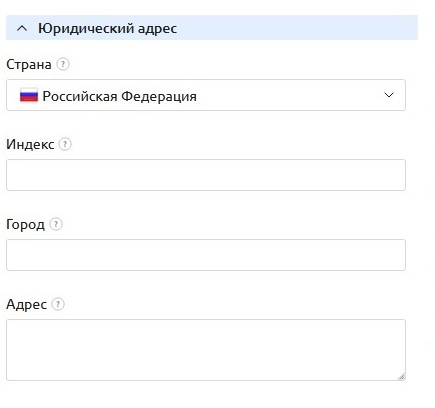The image size is (435, 408).
Task: Click empty area of blue section header
Action: coord(297,28)
